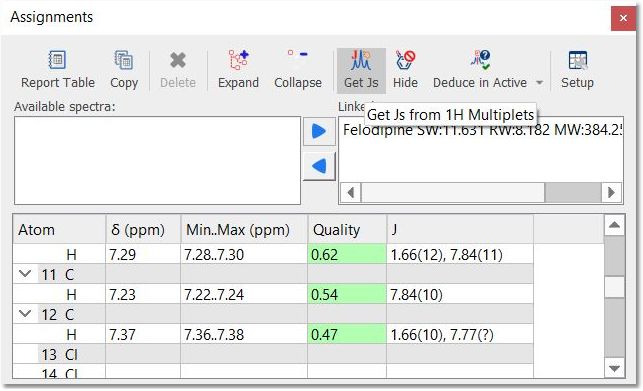Select the shift value 7.29
Image resolution: width=643 pixels, height=391 pixels.
(x=143, y=254)
